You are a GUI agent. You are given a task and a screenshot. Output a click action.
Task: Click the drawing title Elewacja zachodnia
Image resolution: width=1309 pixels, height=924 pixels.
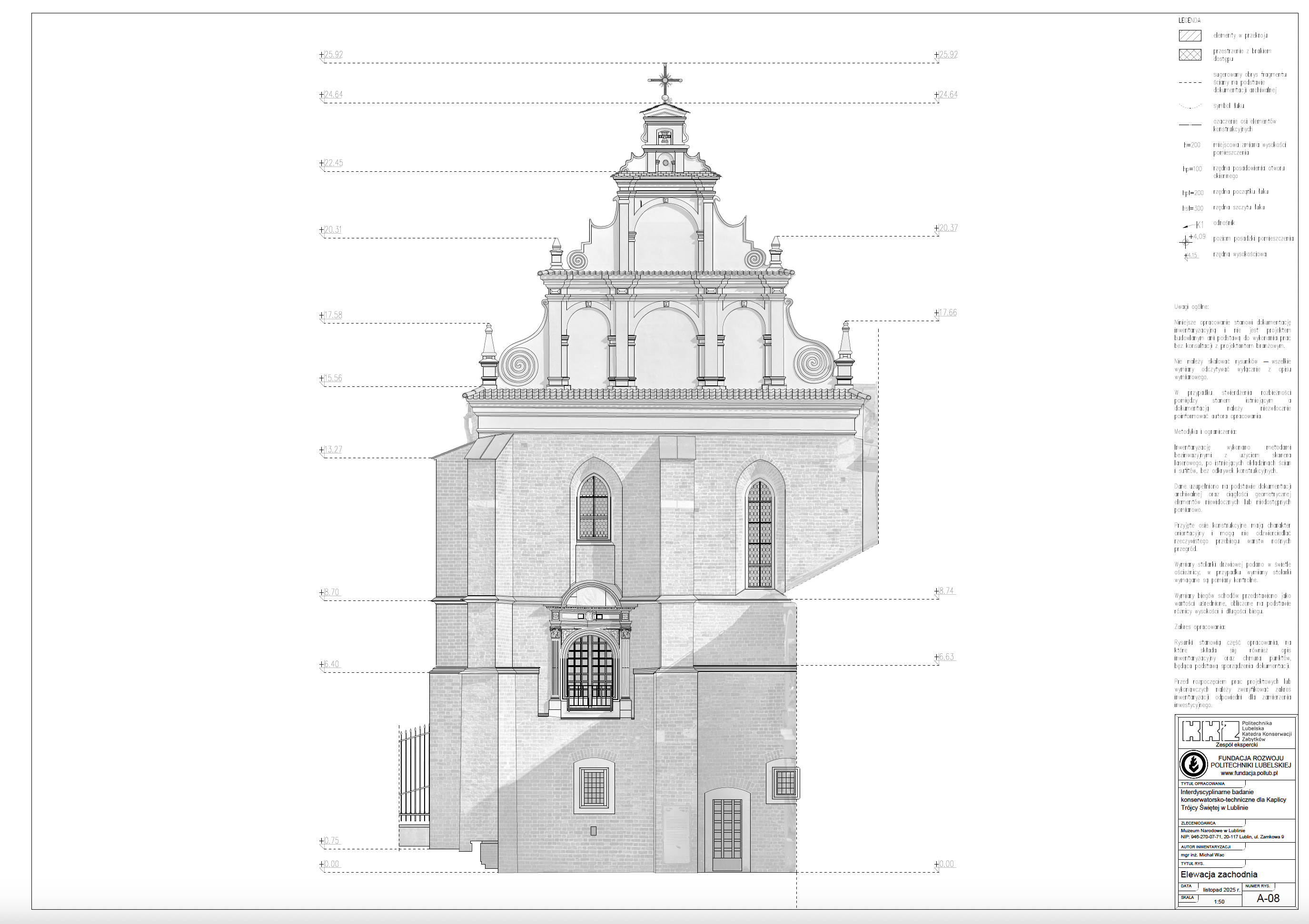[x=1219, y=875]
